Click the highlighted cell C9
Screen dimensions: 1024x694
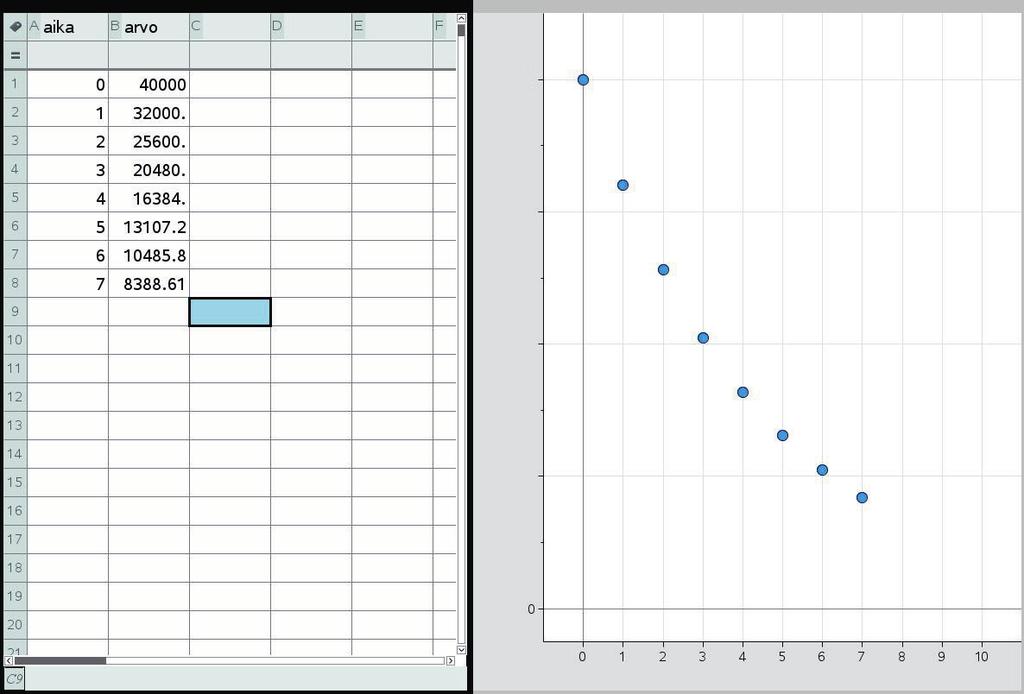click(x=230, y=312)
